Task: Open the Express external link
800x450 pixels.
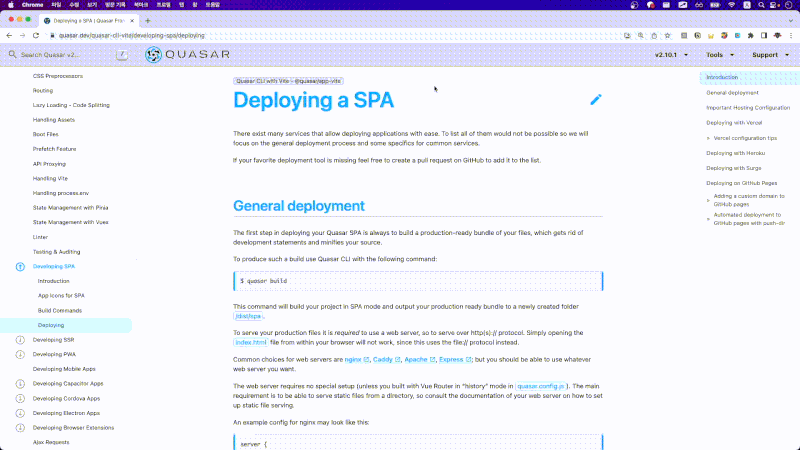Action: point(455,360)
